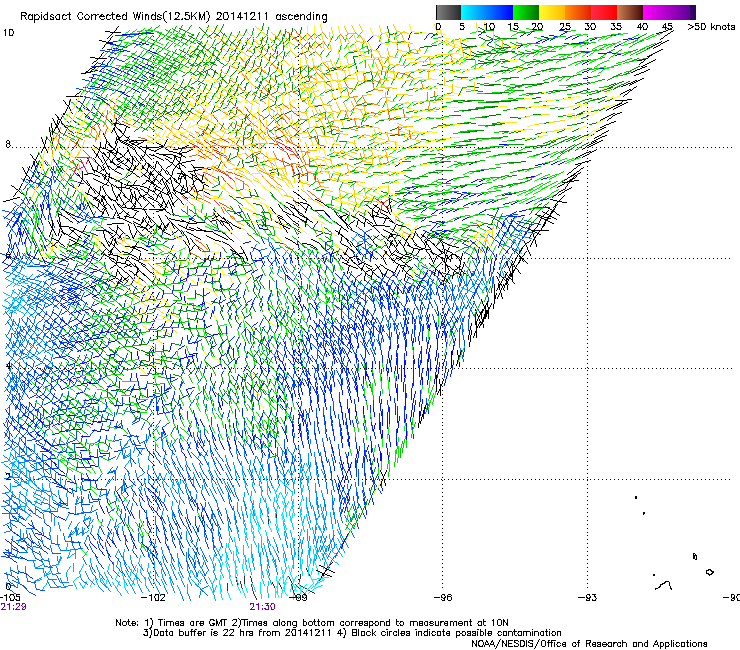
Task: Click the note 'Data buffer is 22 hrs'
Action: (x=205, y=633)
